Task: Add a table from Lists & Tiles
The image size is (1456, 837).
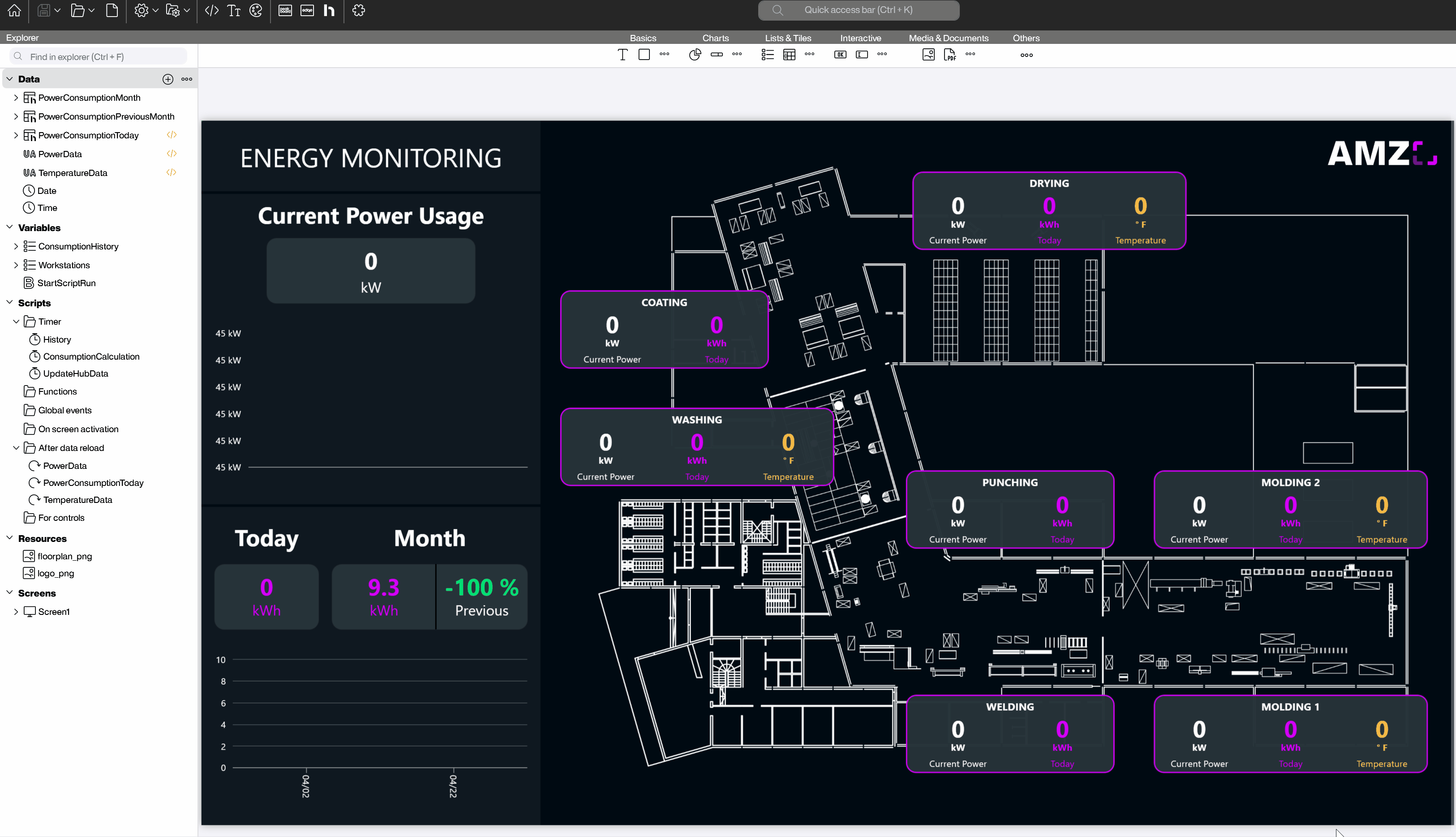Action: click(x=789, y=55)
